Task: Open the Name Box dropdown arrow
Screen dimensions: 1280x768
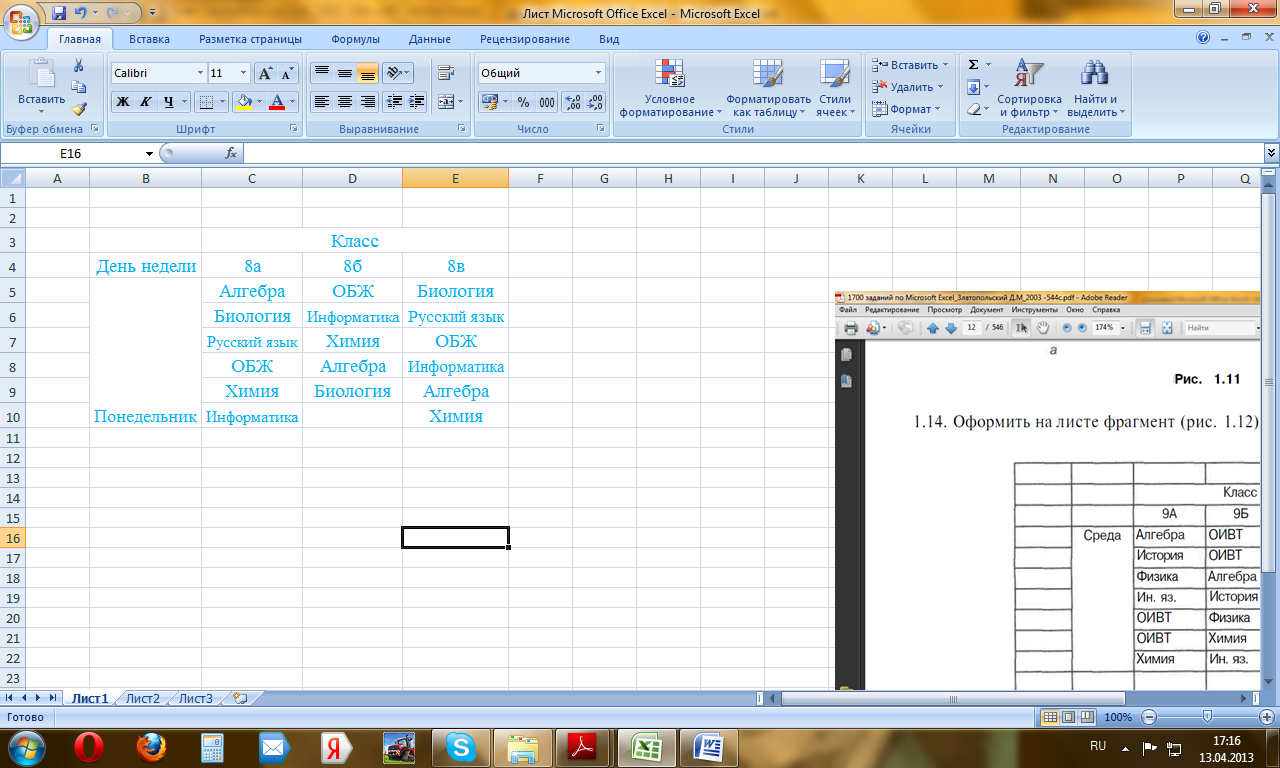Action: coord(150,154)
